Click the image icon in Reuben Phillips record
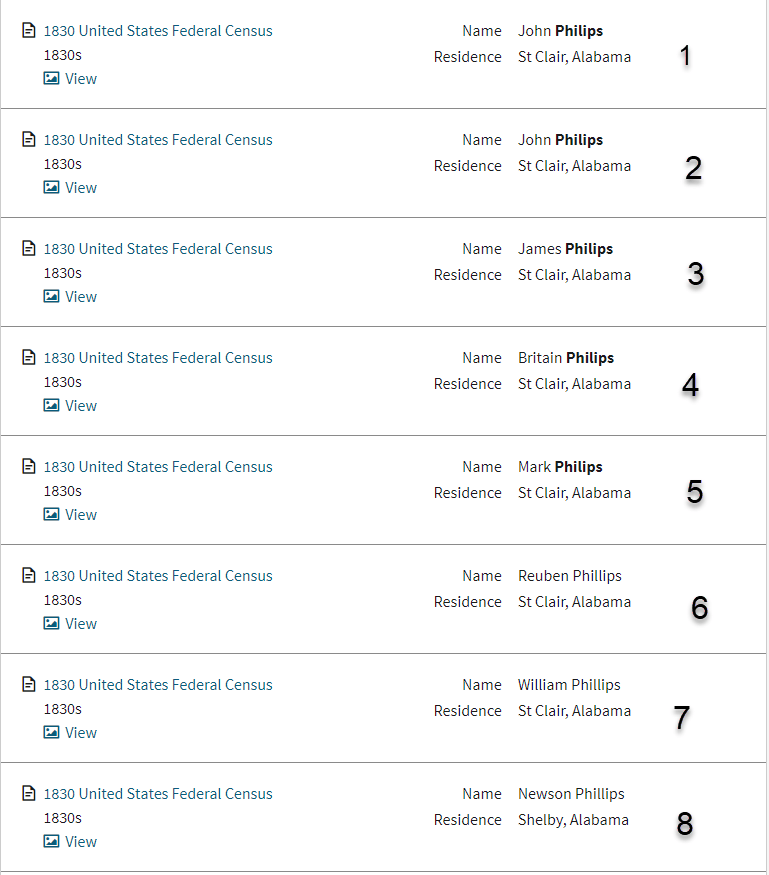Viewport: 769px width, 875px height. 52,624
